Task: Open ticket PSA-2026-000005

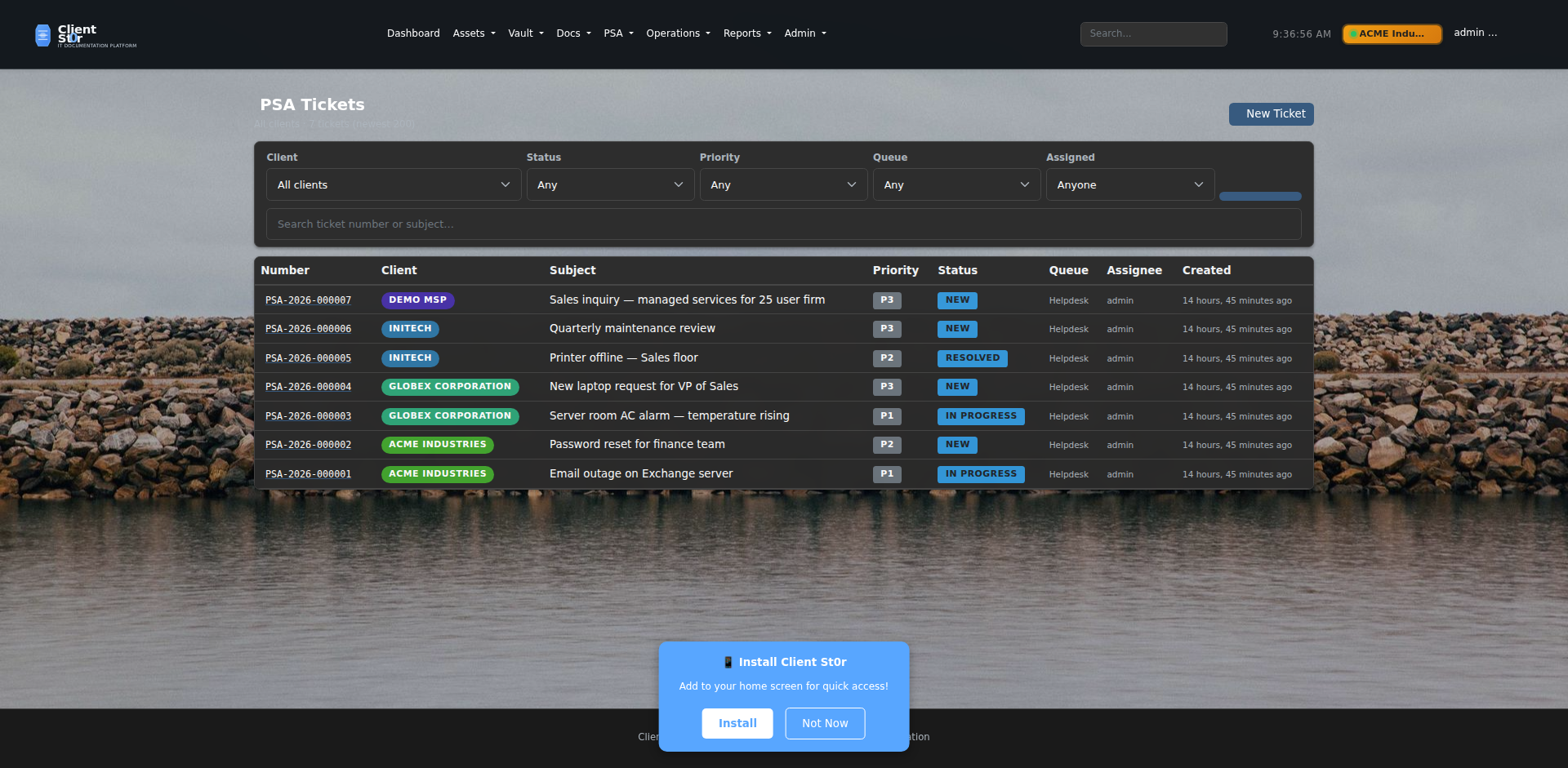Action: (x=308, y=358)
